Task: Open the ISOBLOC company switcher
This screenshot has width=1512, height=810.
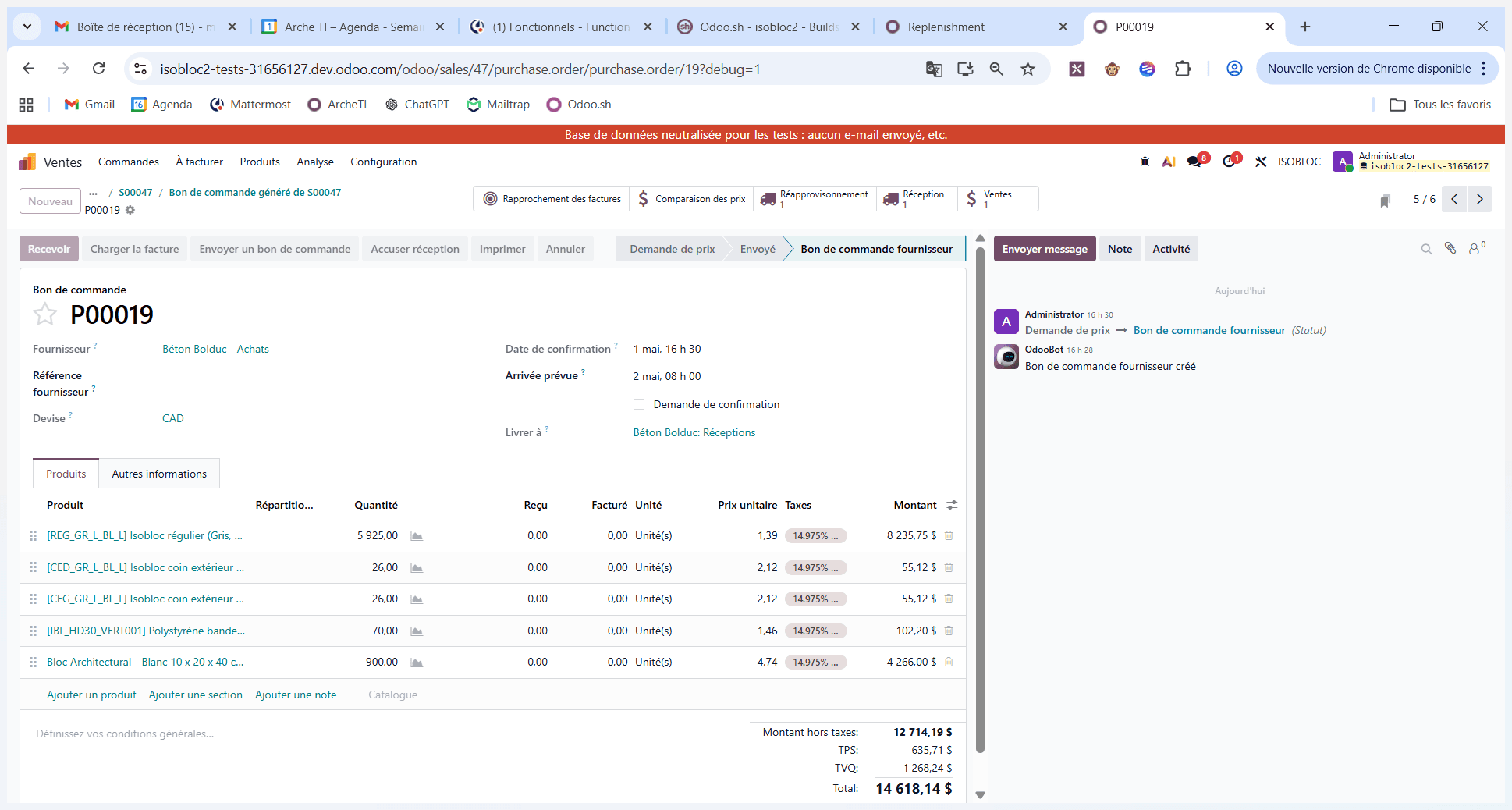Action: 1299,162
